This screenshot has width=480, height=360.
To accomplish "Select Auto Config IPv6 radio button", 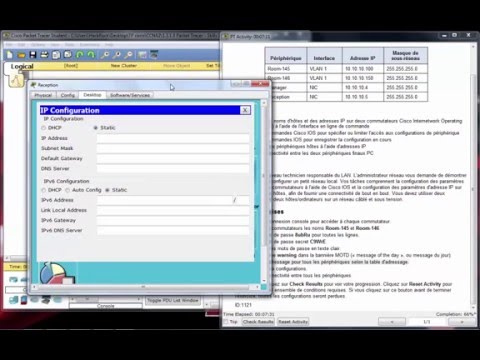I will pos(68,190).
